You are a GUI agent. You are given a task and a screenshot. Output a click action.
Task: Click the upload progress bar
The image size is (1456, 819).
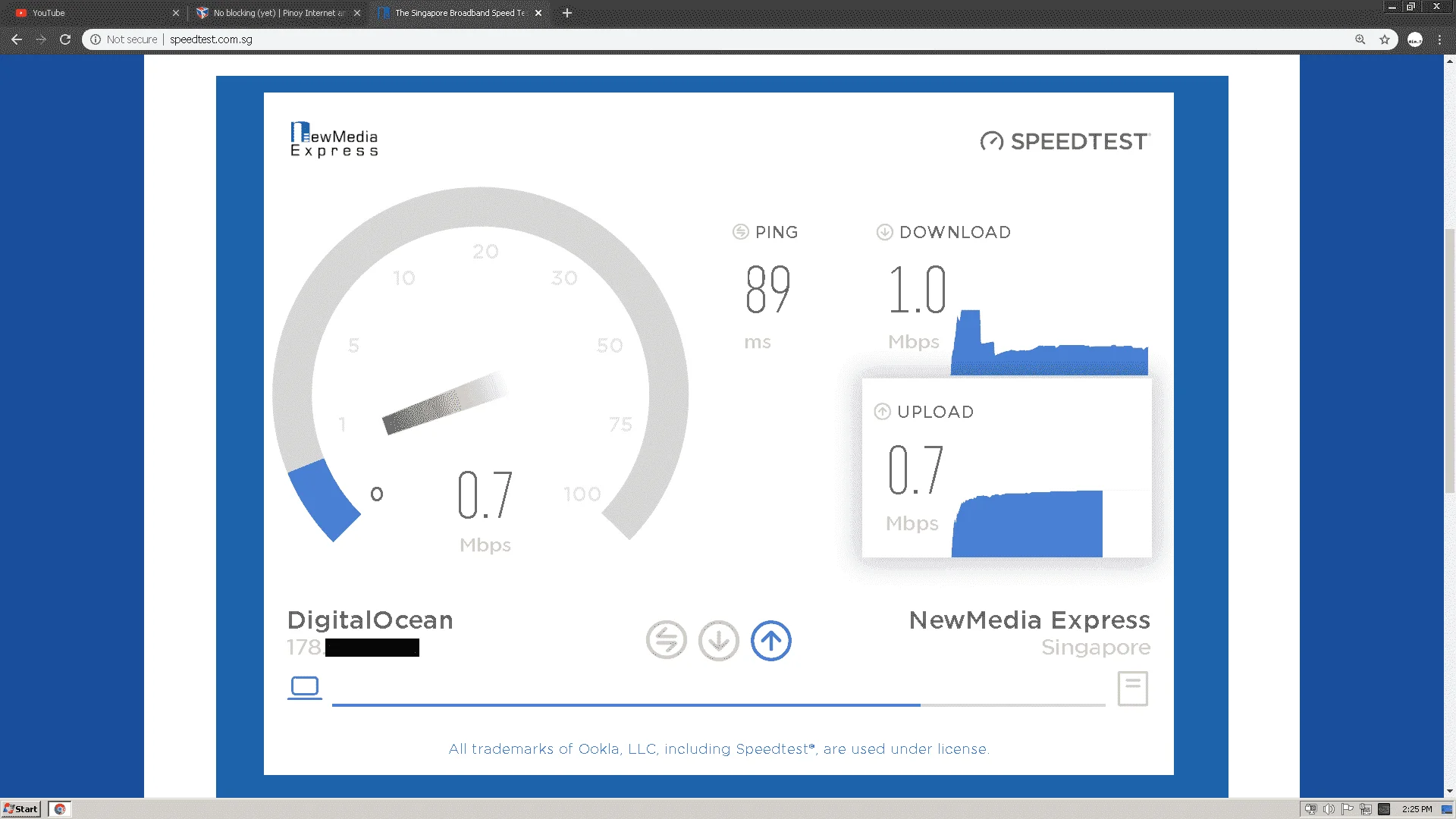click(x=718, y=705)
